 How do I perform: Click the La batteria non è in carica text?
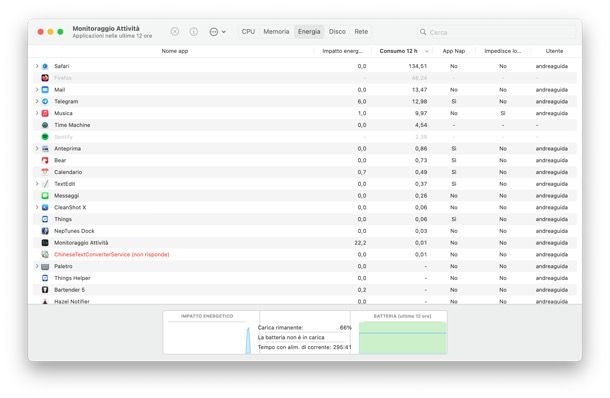(291, 337)
